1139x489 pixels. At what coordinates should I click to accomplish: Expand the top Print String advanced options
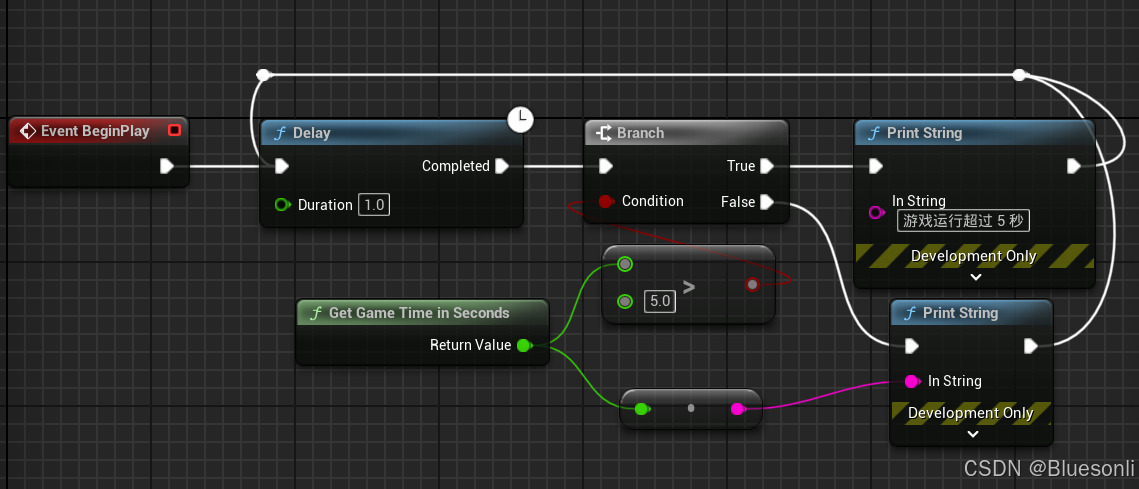coord(975,276)
